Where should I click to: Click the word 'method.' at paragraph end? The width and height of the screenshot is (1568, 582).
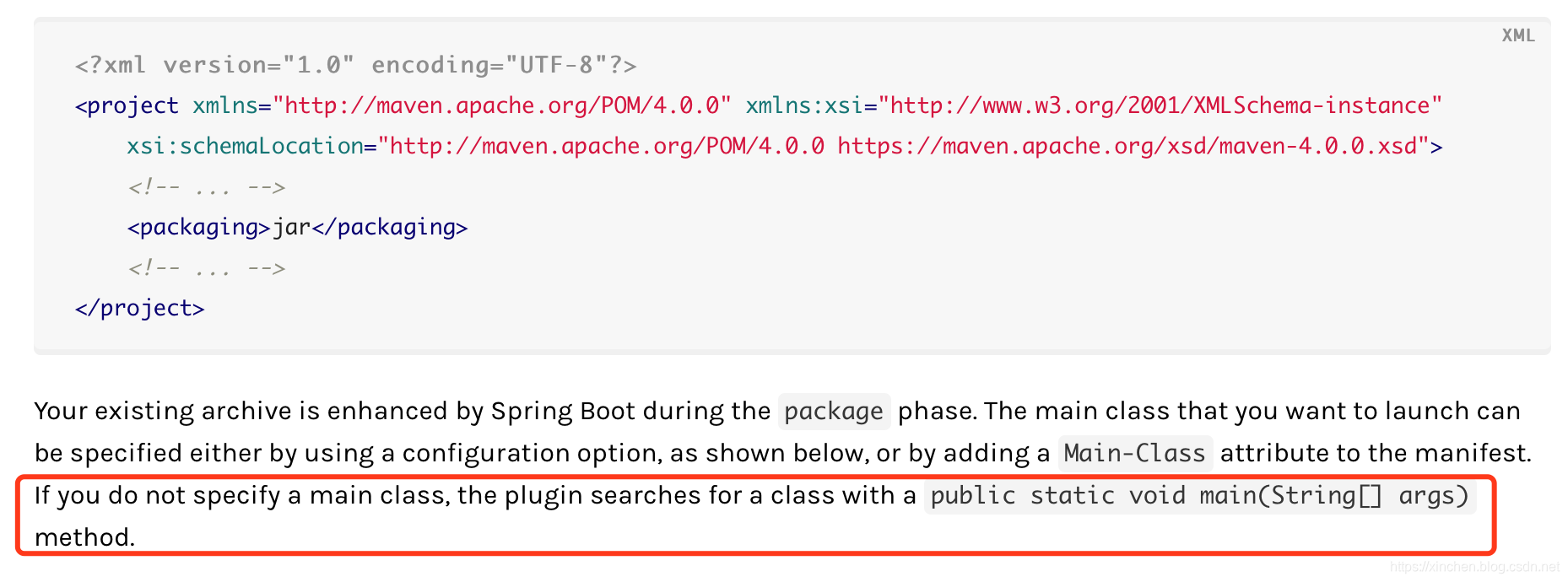point(84,538)
